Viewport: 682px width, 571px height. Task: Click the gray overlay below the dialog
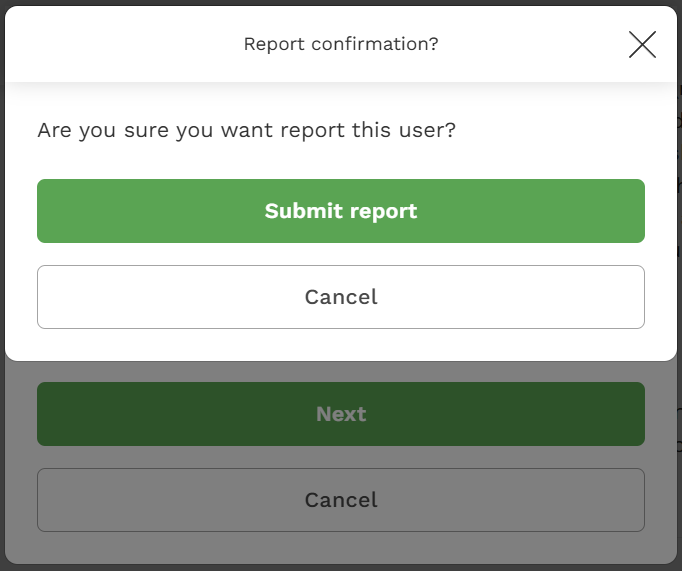(341, 548)
